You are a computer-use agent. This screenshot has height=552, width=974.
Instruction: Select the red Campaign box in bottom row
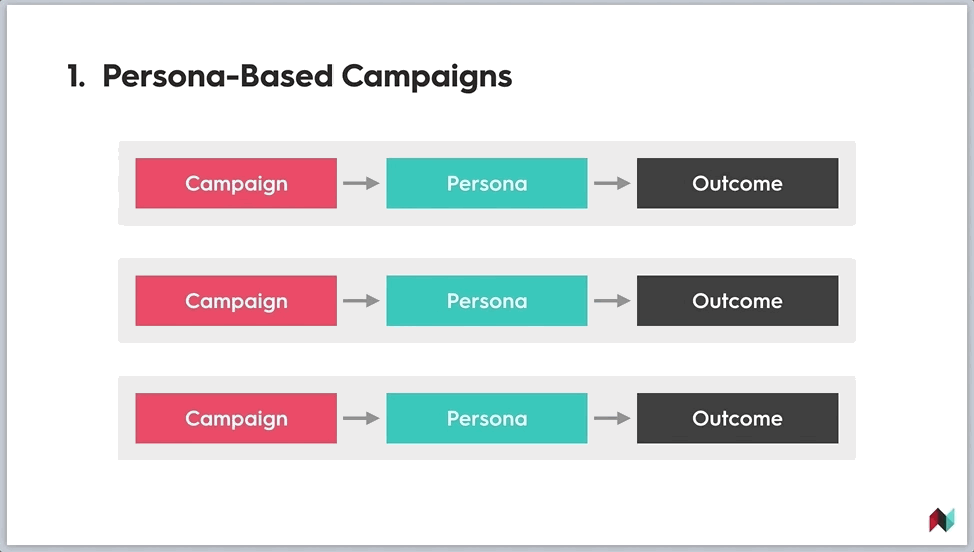(236, 418)
